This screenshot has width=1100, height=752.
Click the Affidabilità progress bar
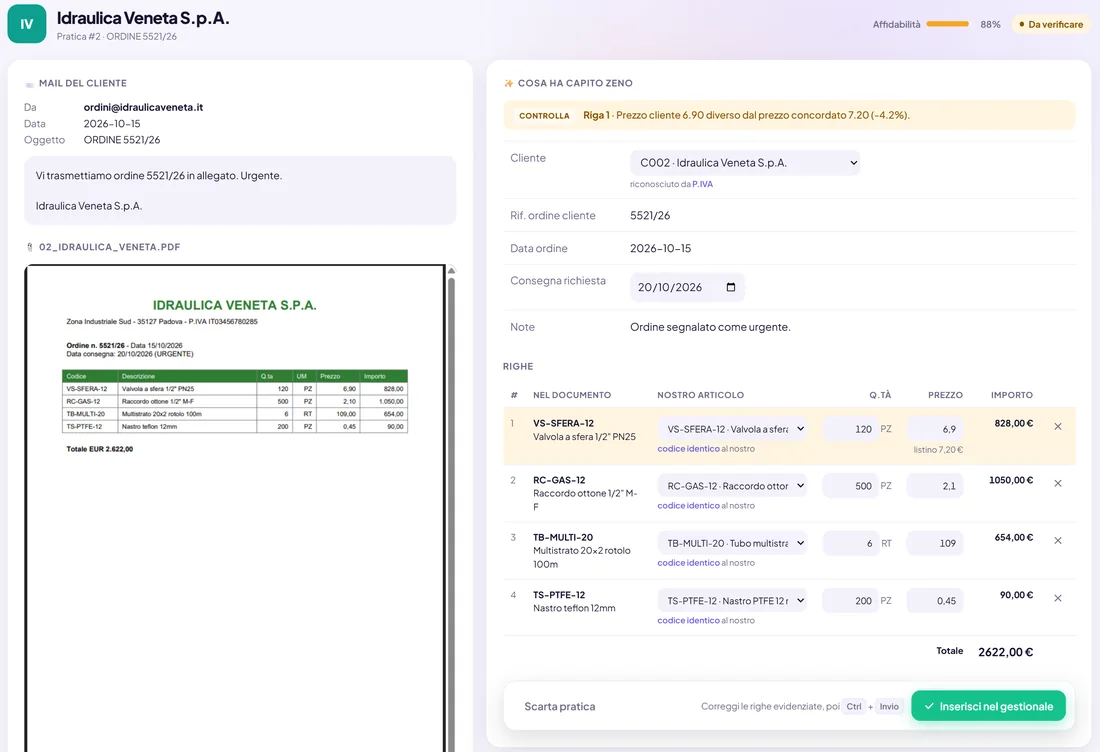click(x=947, y=24)
